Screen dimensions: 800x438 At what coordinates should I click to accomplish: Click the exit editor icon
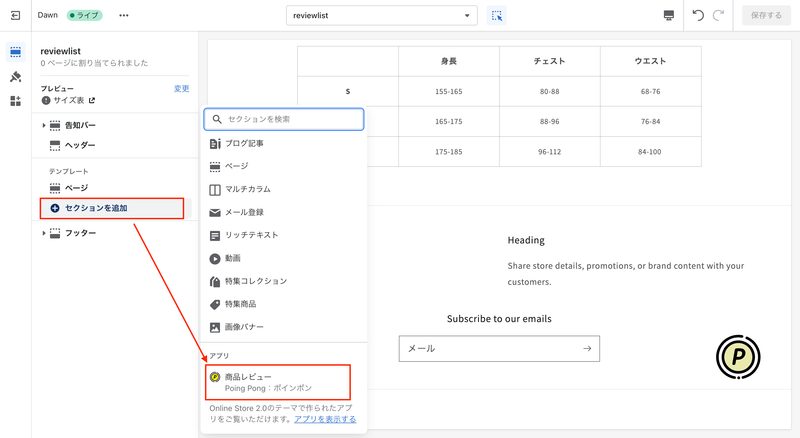15,15
